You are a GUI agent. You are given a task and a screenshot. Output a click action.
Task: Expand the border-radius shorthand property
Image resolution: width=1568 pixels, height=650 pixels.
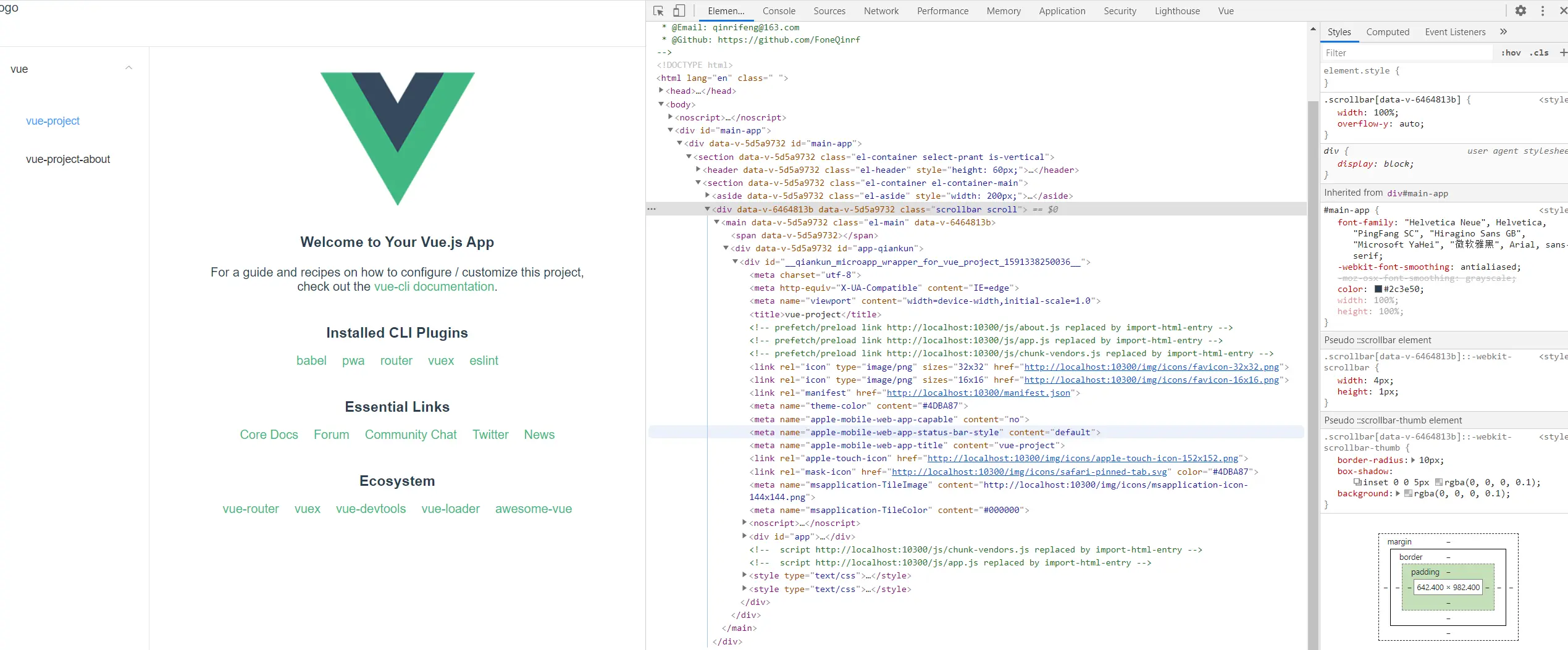coord(1413,460)
